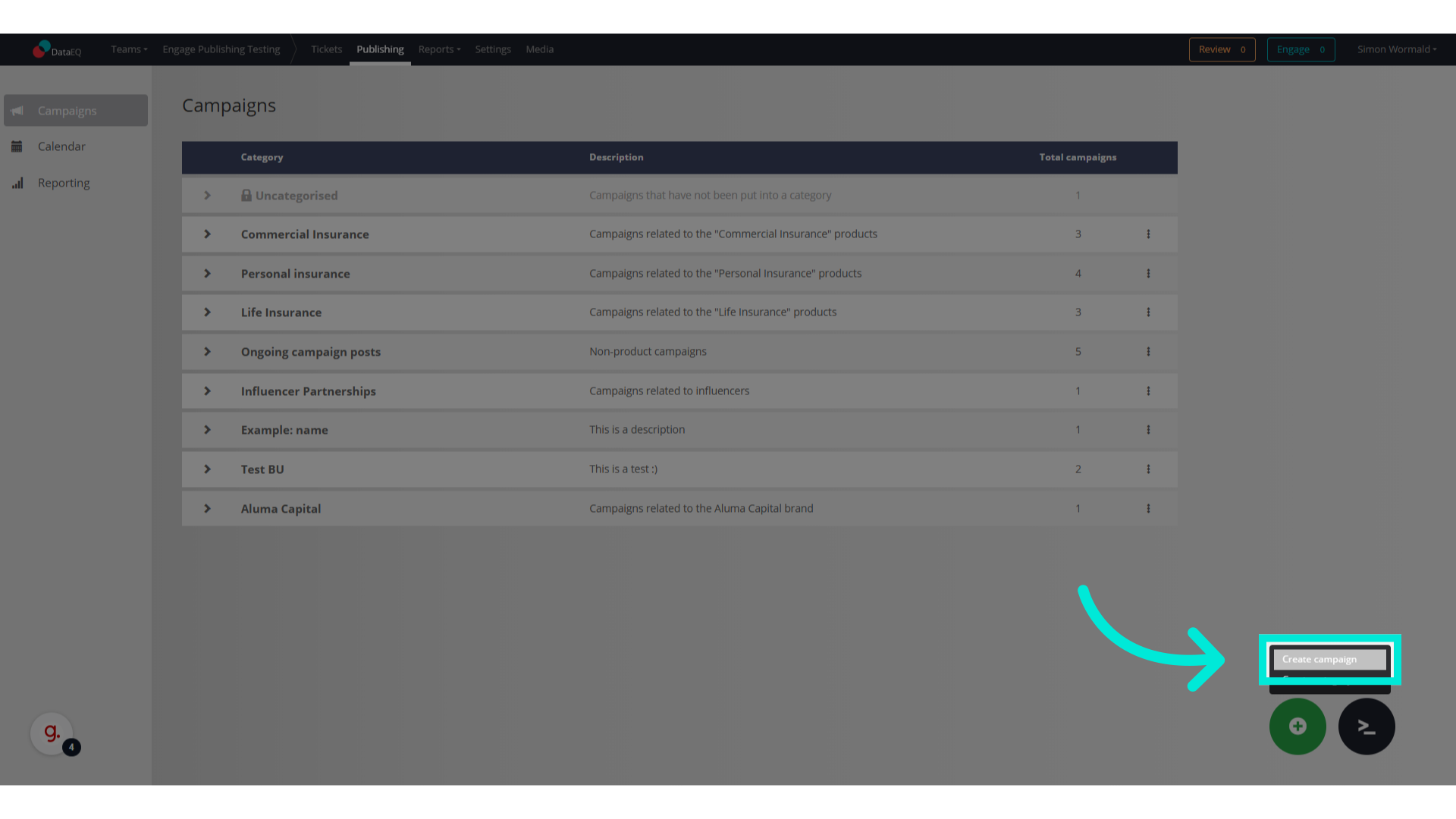Image resolution: width=1456 pixels, height=819 pixels.
Task: Open the command terminal round button
Action: [1367, 726]
